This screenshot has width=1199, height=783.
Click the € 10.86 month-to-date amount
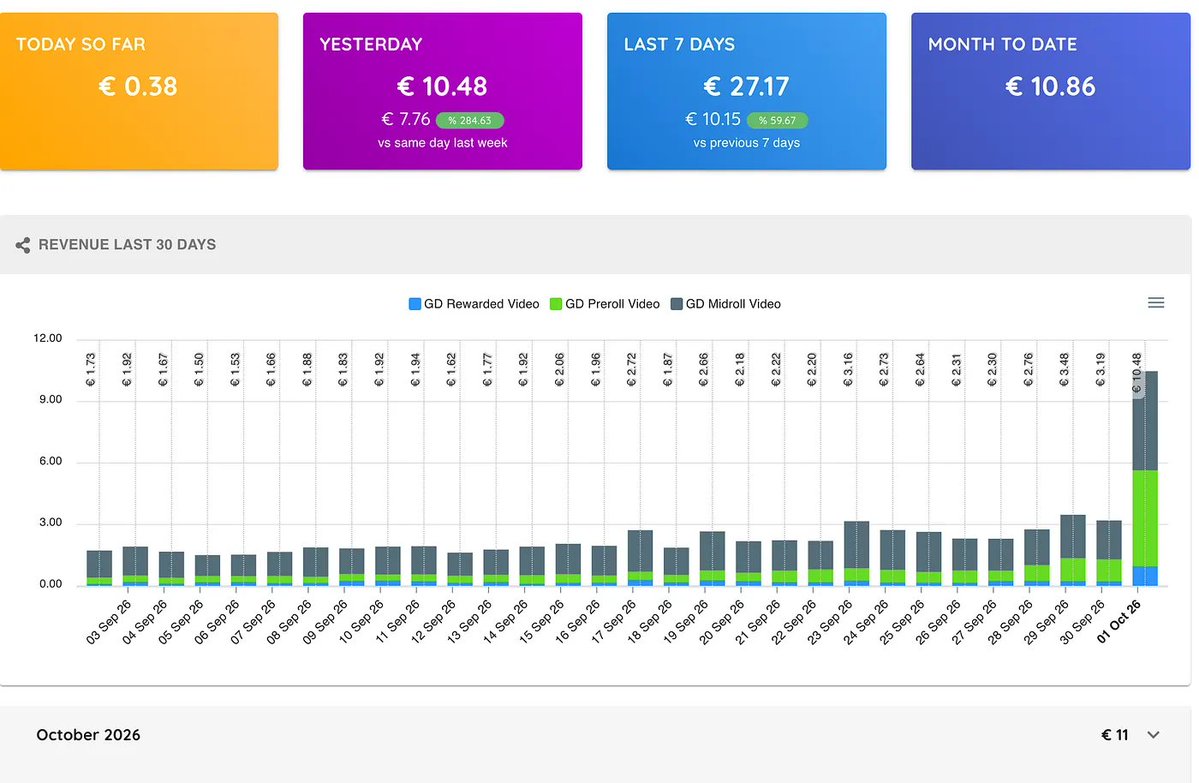coord(1051,86)
